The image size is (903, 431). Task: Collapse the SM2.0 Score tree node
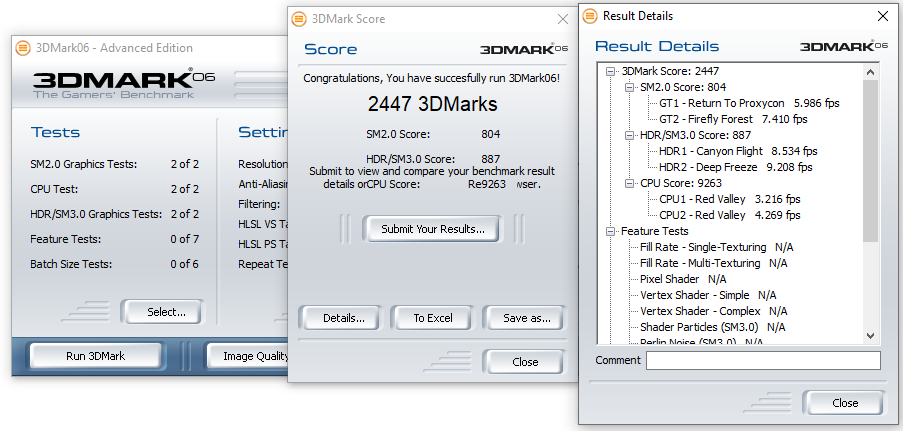[x=631, y=87]
